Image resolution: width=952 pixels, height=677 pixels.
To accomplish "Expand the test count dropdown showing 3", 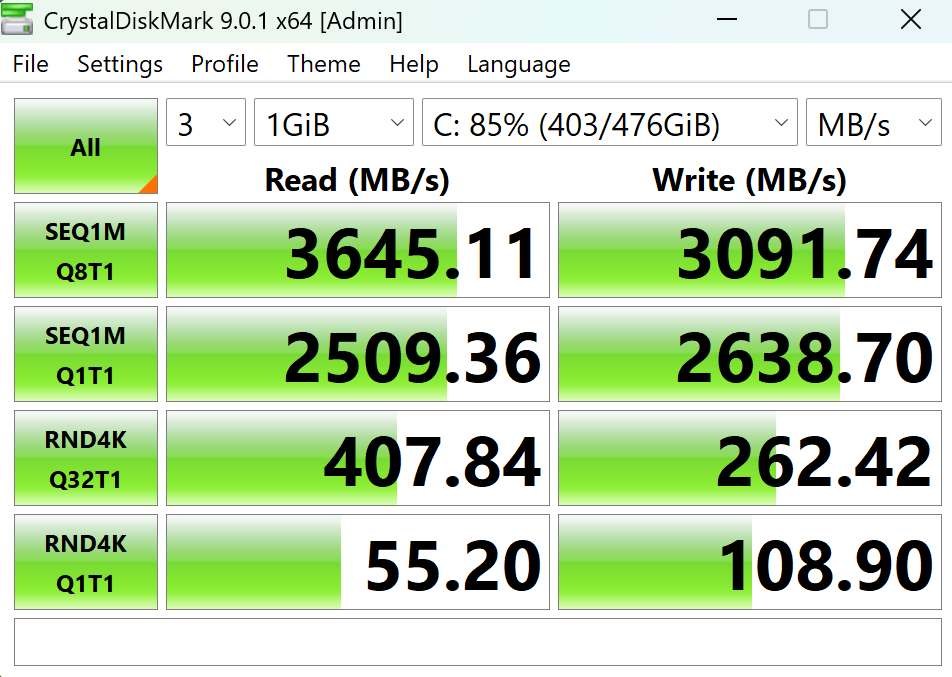I will tap(206, 123).
